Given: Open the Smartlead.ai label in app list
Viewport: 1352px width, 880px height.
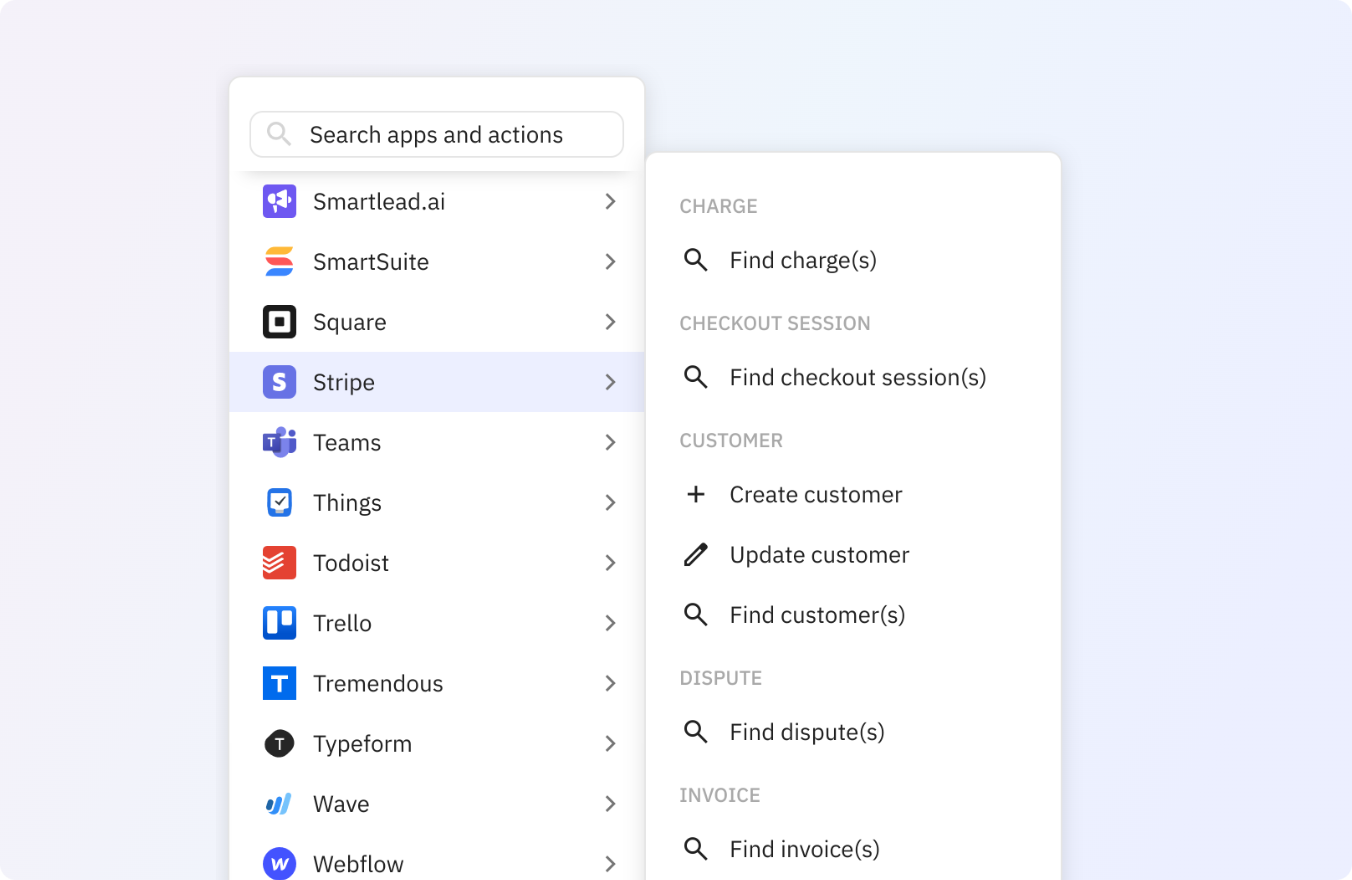Looking at the screenshot, I should 379,202.
